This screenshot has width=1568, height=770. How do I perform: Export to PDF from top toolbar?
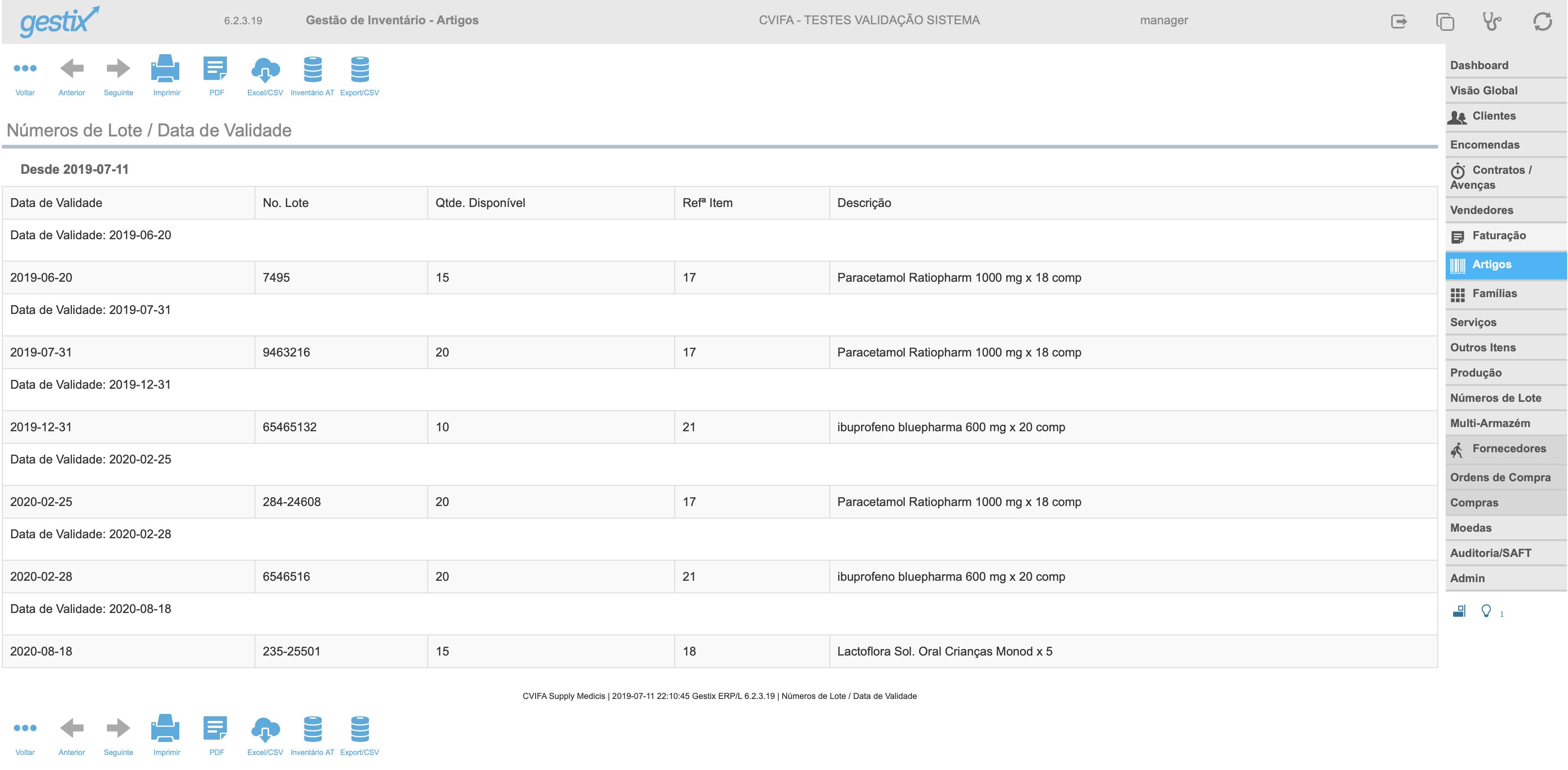215,68
